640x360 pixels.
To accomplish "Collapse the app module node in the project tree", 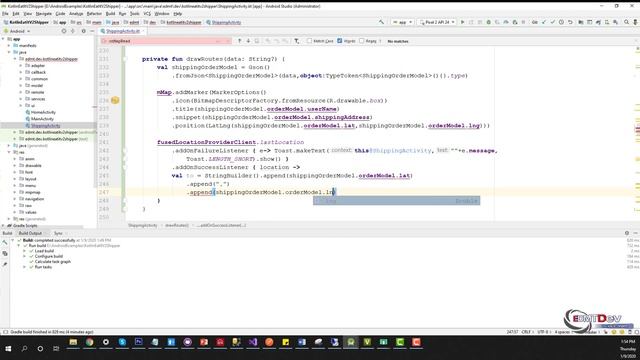I will (4, 39).
